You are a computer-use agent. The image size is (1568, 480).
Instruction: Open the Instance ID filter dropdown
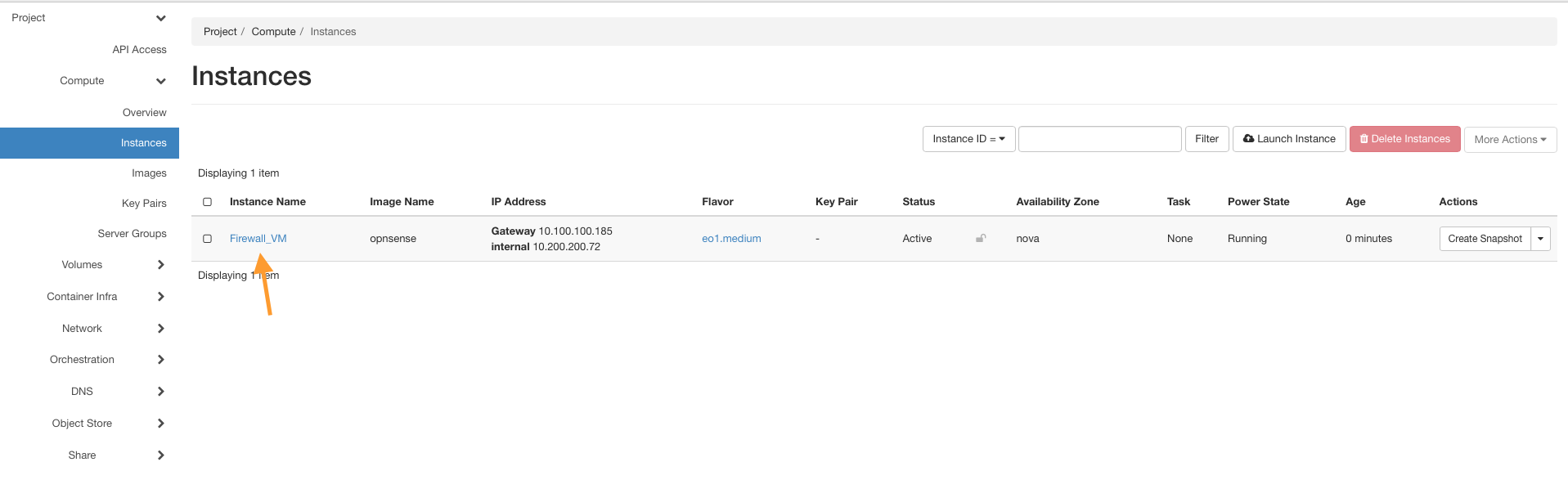tap(968, 139)
